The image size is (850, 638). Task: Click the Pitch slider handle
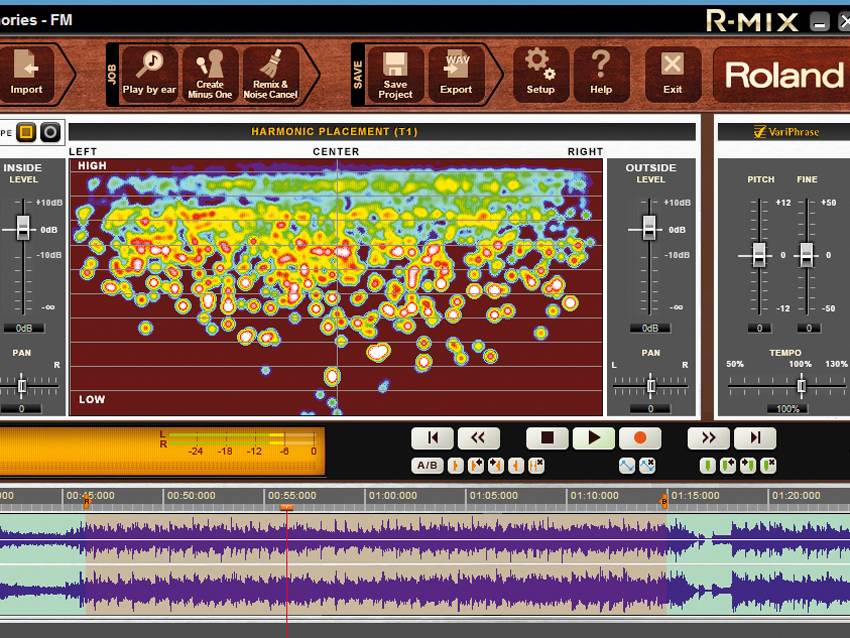(x=759, y=255)
